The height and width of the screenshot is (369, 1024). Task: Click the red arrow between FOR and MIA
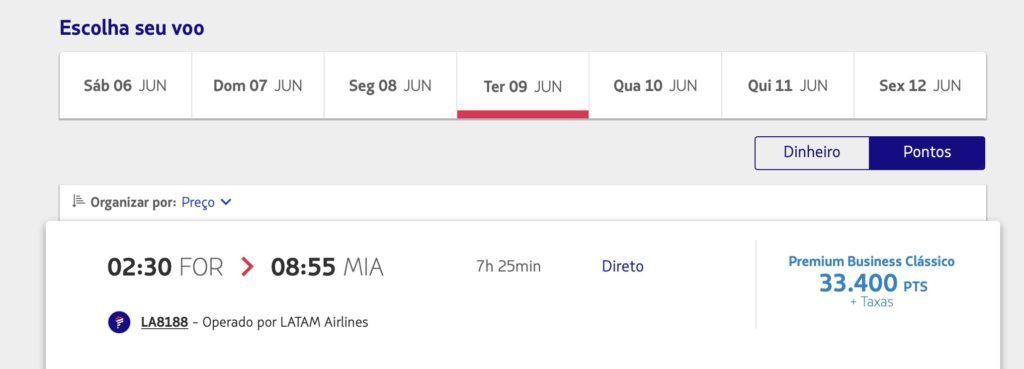point(247,266)
